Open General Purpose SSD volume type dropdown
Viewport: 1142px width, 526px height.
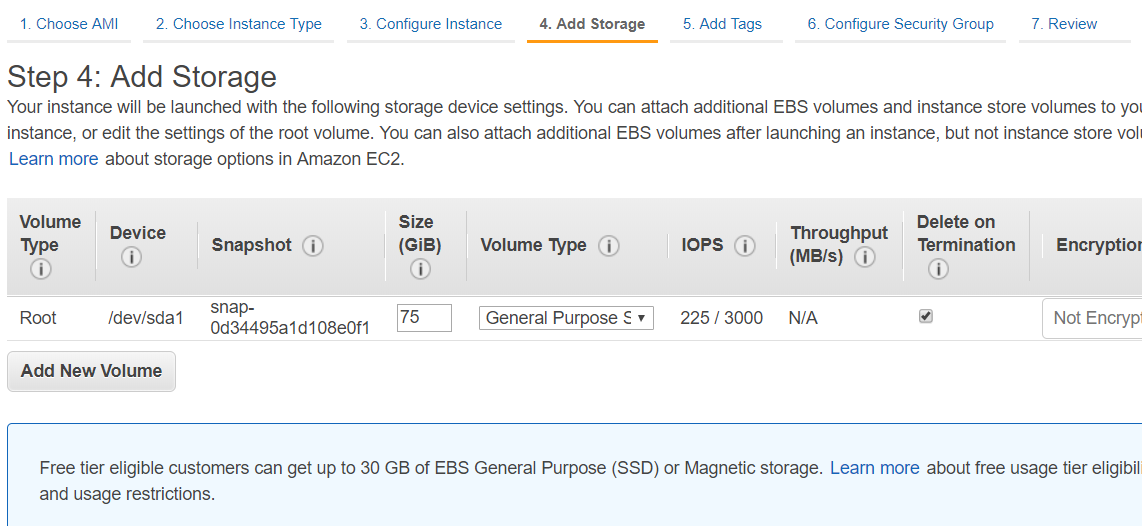tap(566, 318)
